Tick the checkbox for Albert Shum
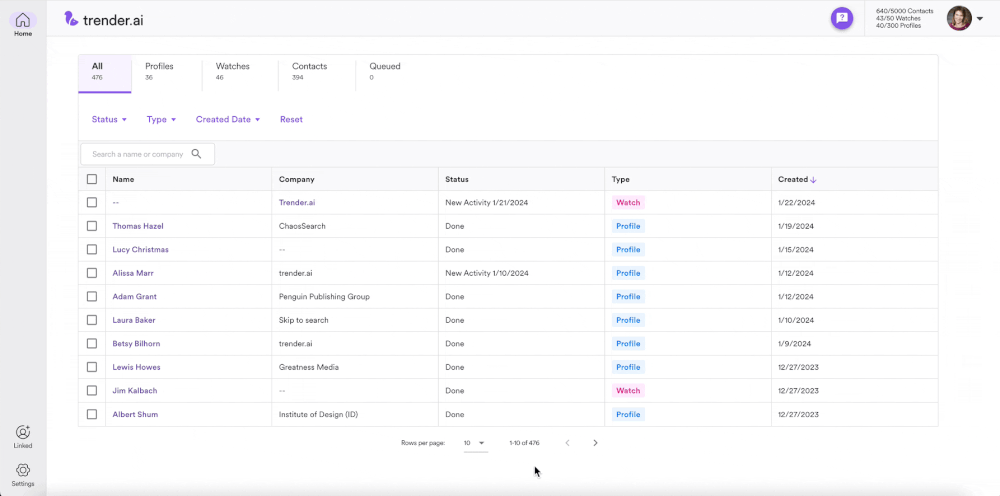1000x496 pixels. coord(92,414)
